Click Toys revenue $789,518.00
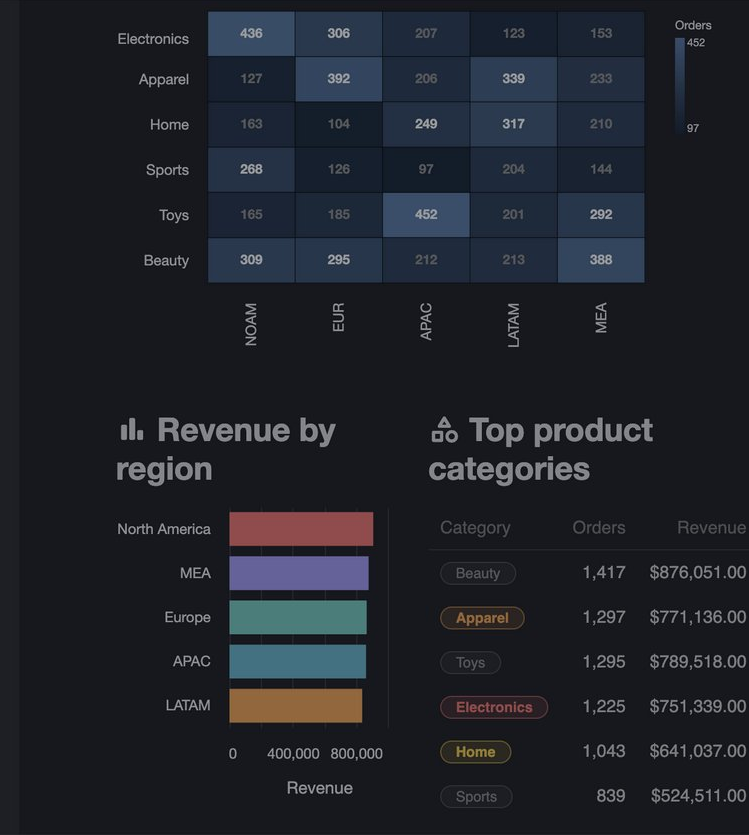The image size is (749, 835). pyautogui.click(x=697, y=662)
